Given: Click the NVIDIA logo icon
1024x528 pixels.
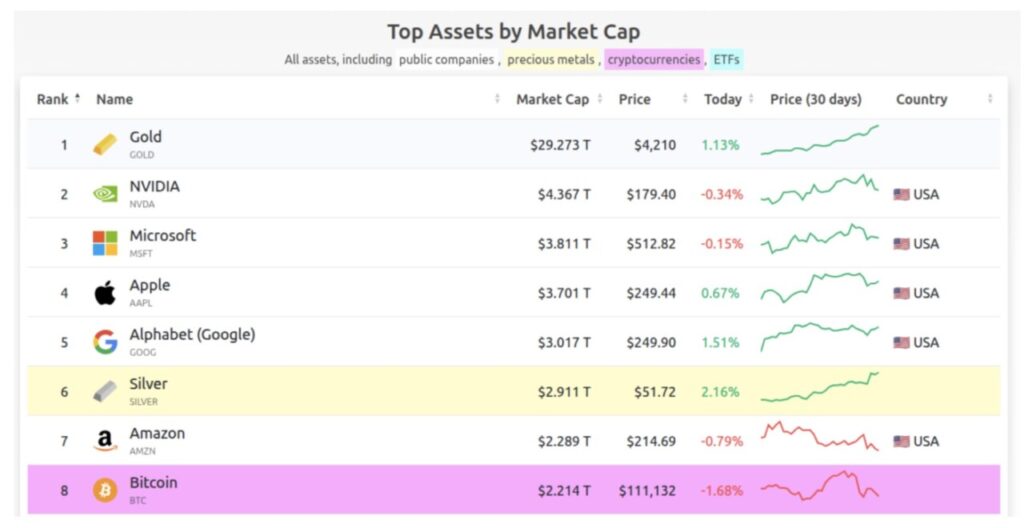Looking at the screenshot, I should (105, 194).
